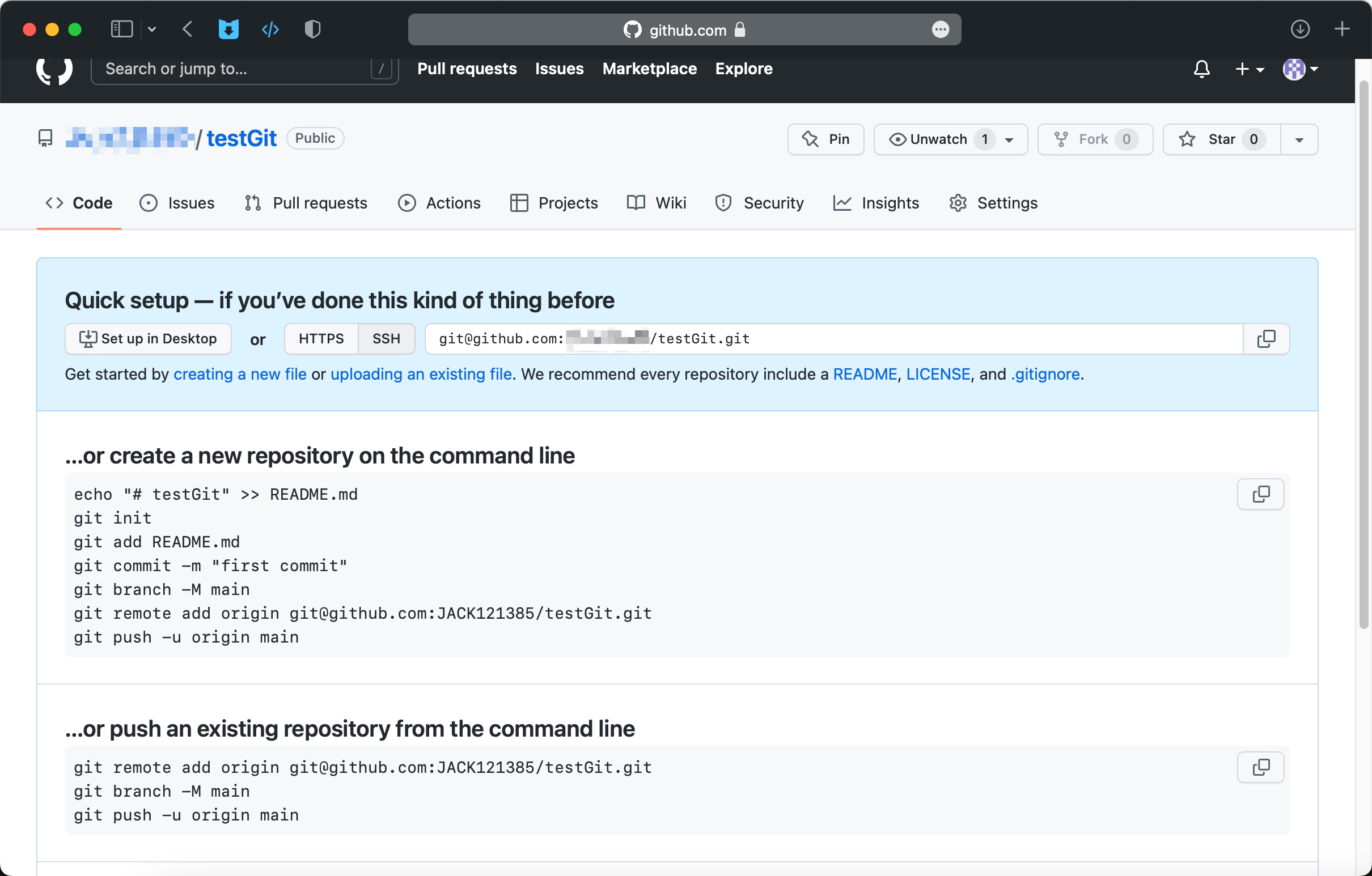Select the Code tab
The height and width of the screenshot is (876, 1372).
pos(79,203)
